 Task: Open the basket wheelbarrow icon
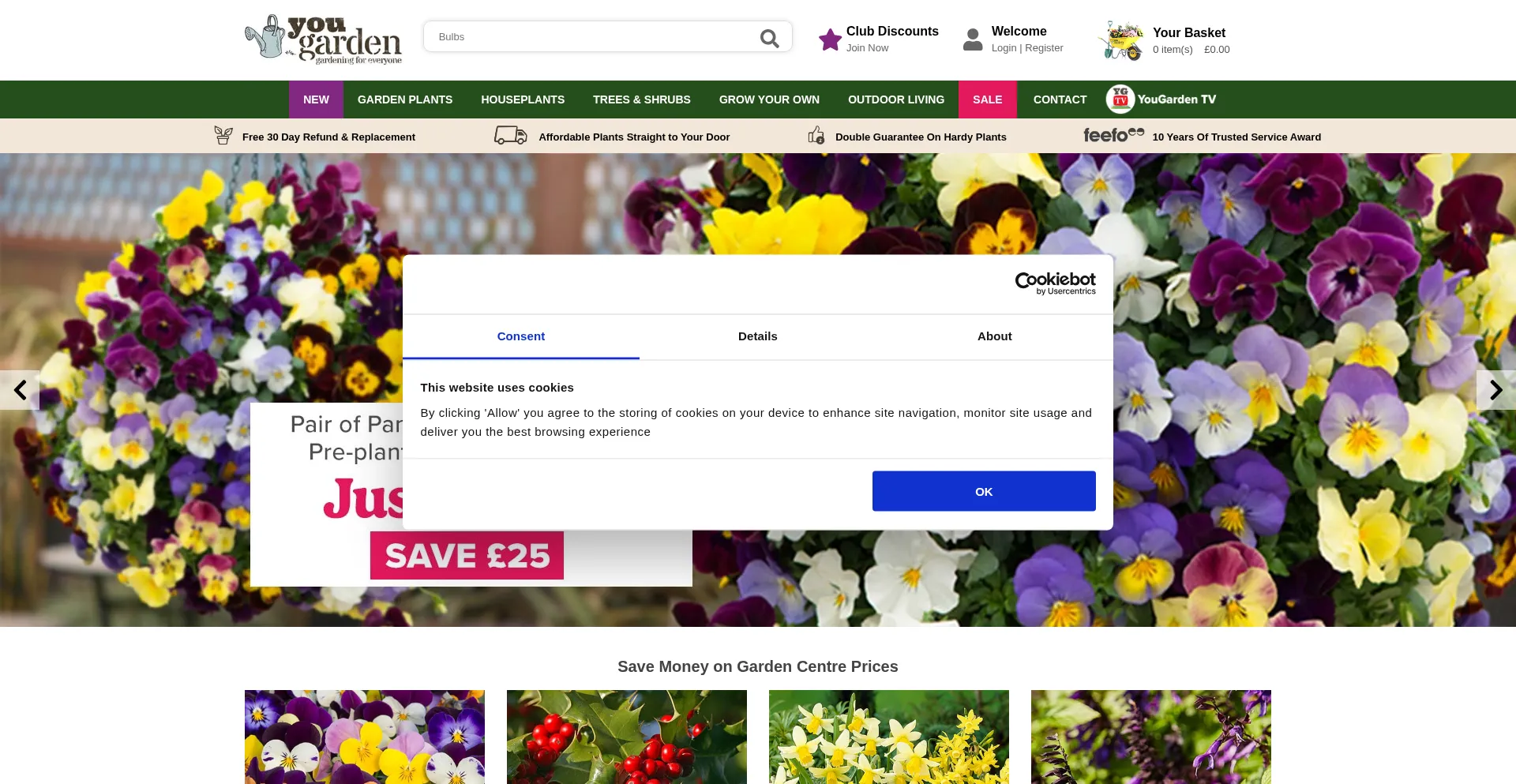pyautogui.click(x=1121, y=40)
